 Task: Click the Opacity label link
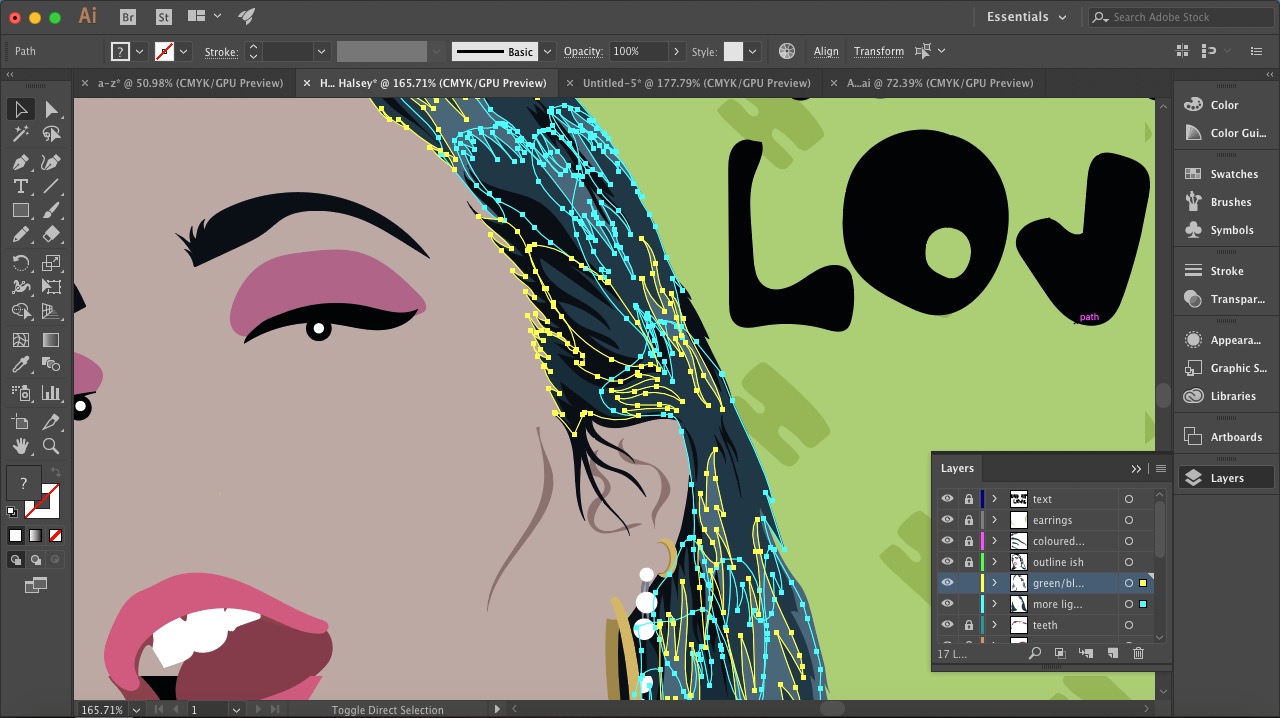pos(583,51)
